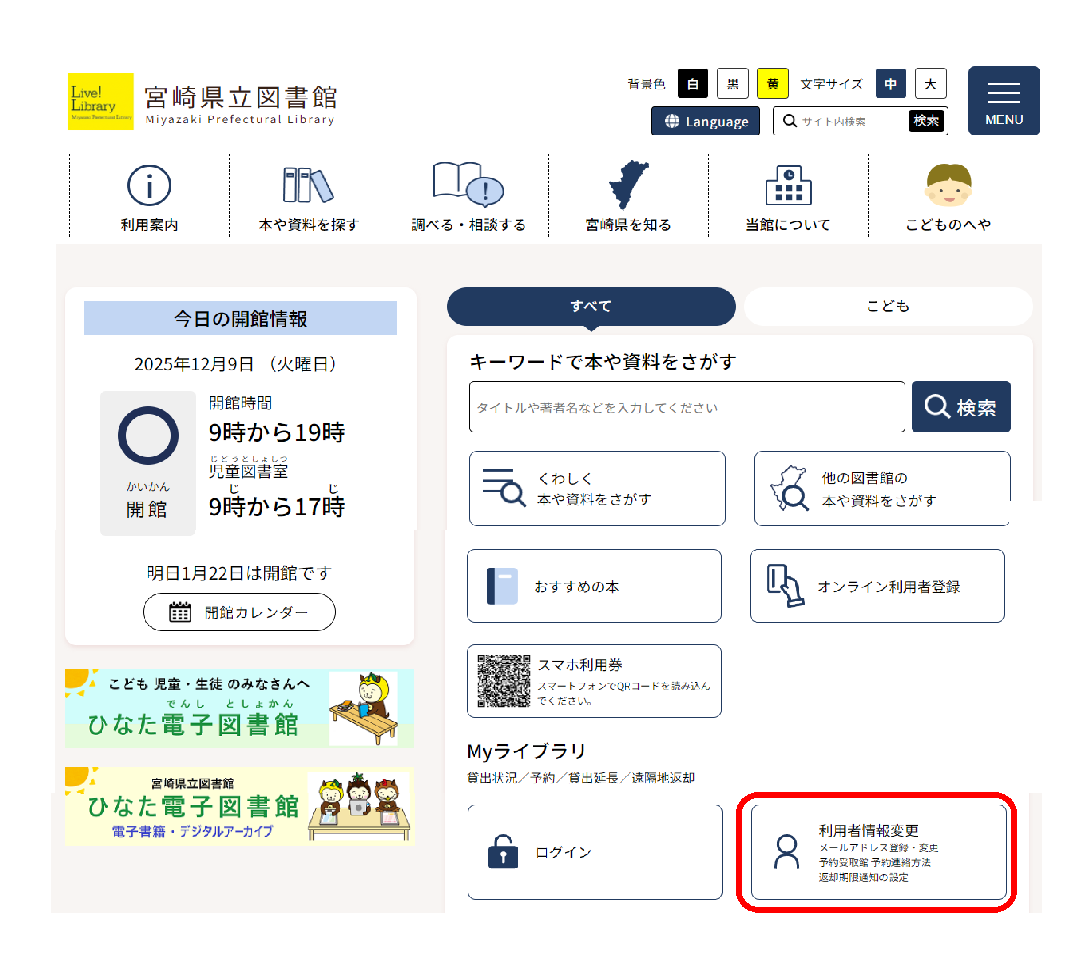Tap the スマホ利用券 QR code
The height and width of the screenshot is (978, 1092).
(504, 681)
